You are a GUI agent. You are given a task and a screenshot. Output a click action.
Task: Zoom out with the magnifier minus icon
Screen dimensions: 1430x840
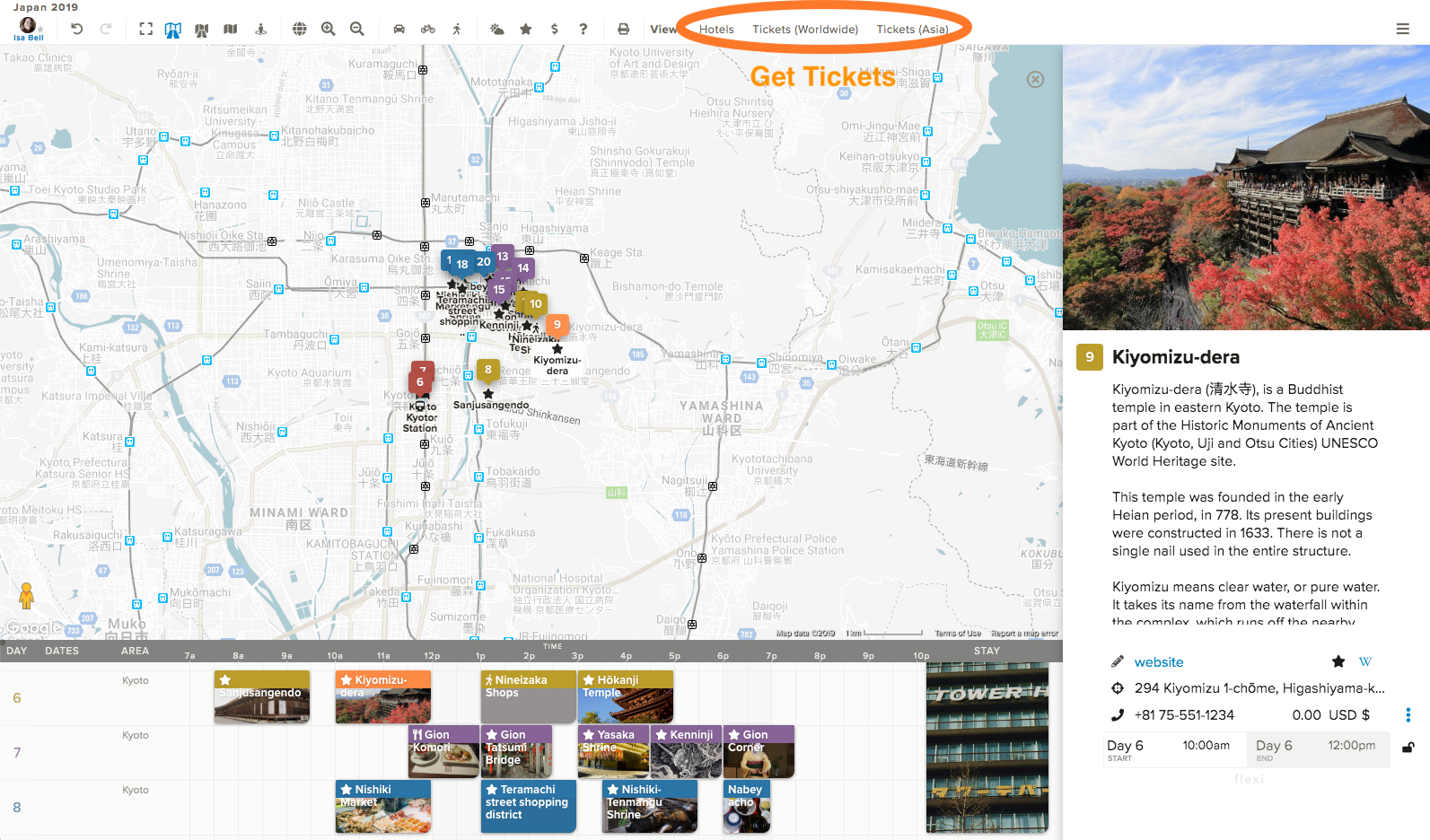tap(357, 29)
